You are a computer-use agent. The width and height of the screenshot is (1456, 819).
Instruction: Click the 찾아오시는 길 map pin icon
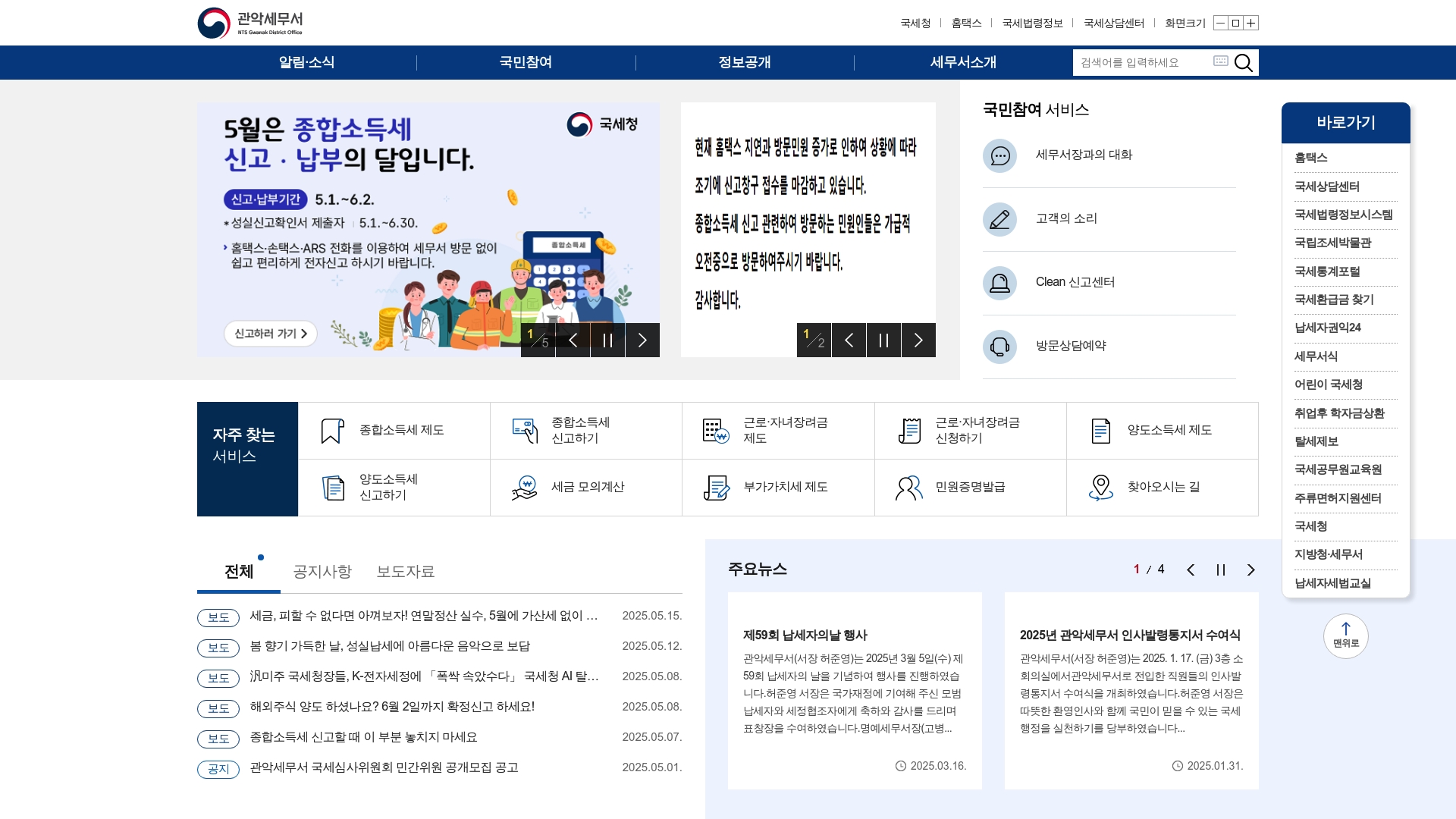click(x=1100, y=488)
